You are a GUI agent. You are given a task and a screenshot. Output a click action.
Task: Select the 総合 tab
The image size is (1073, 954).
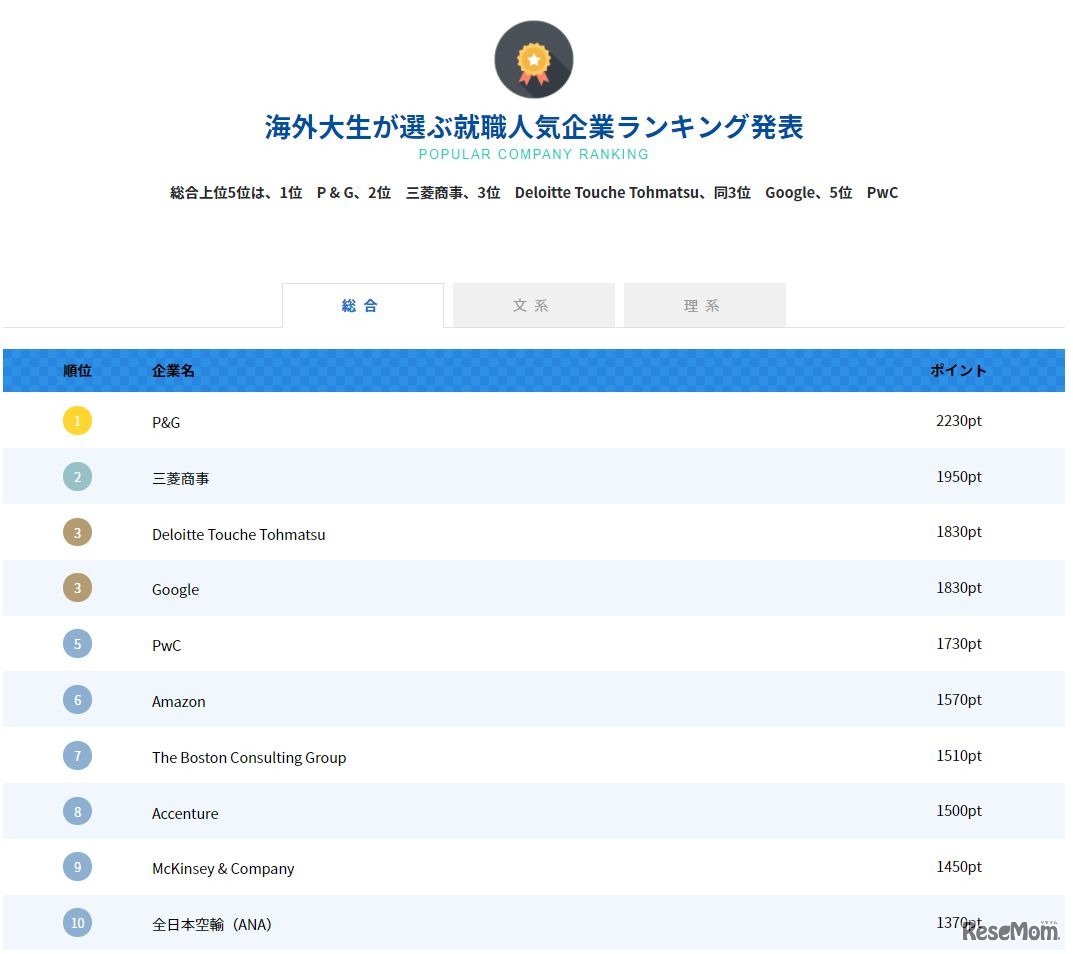click(x=362, y=305)
